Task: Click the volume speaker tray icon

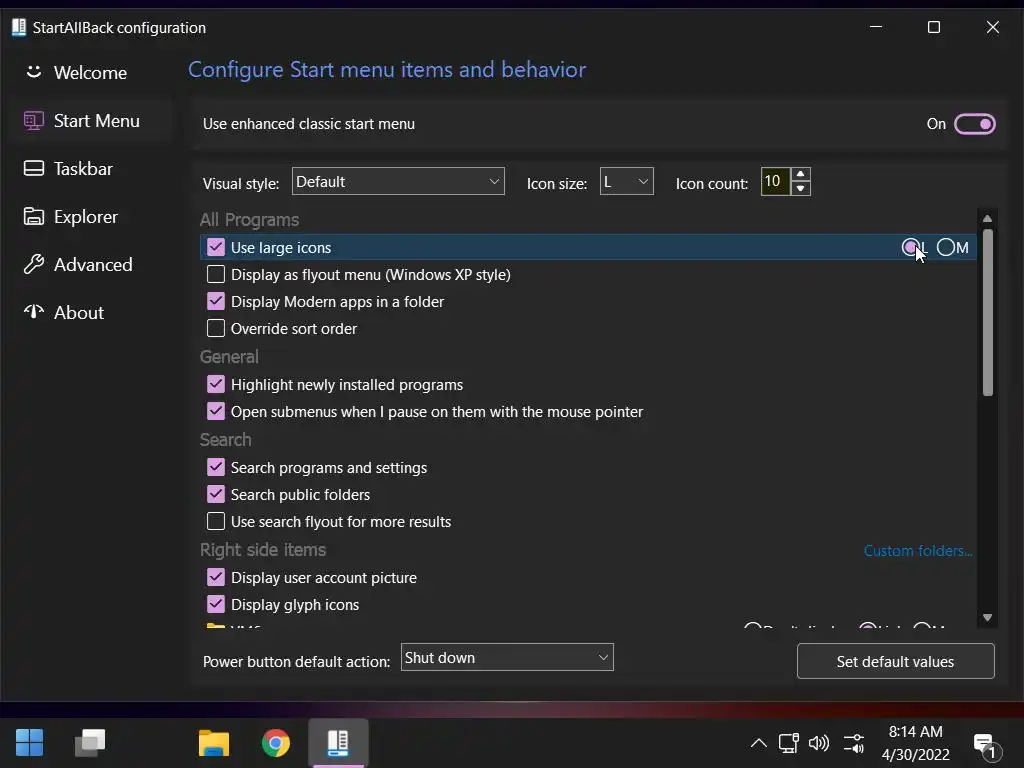Action: point(818,743)
